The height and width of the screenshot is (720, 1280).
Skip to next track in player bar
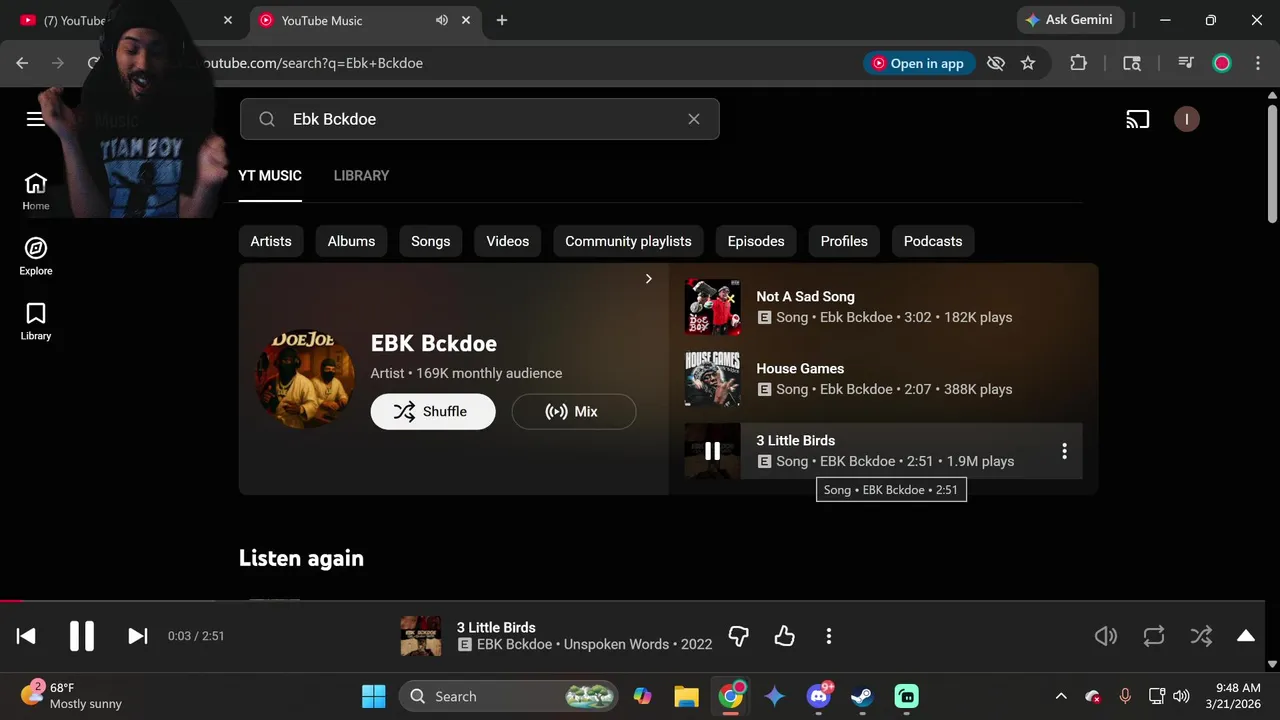pyautogui.click(x=138, y=636)
